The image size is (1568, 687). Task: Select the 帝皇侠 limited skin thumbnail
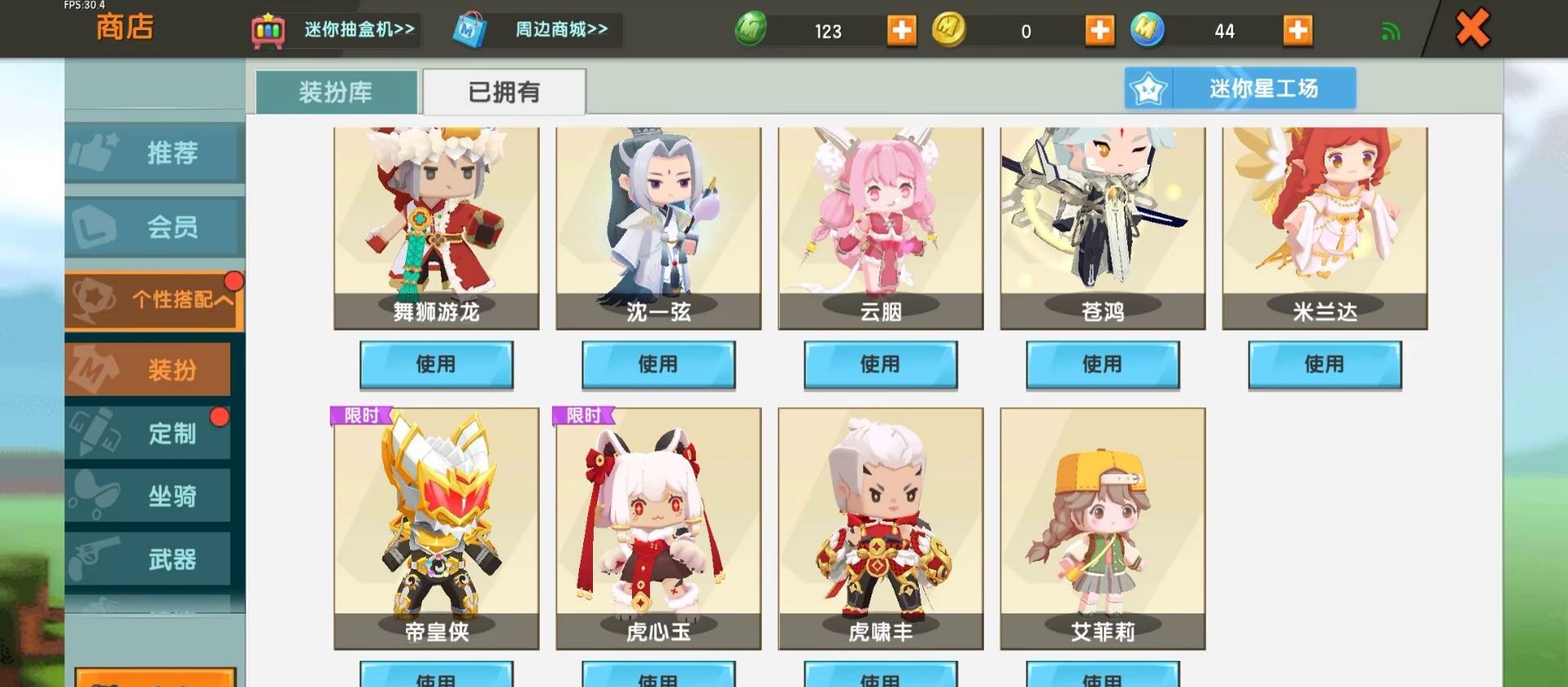click(x=436, y=529)
